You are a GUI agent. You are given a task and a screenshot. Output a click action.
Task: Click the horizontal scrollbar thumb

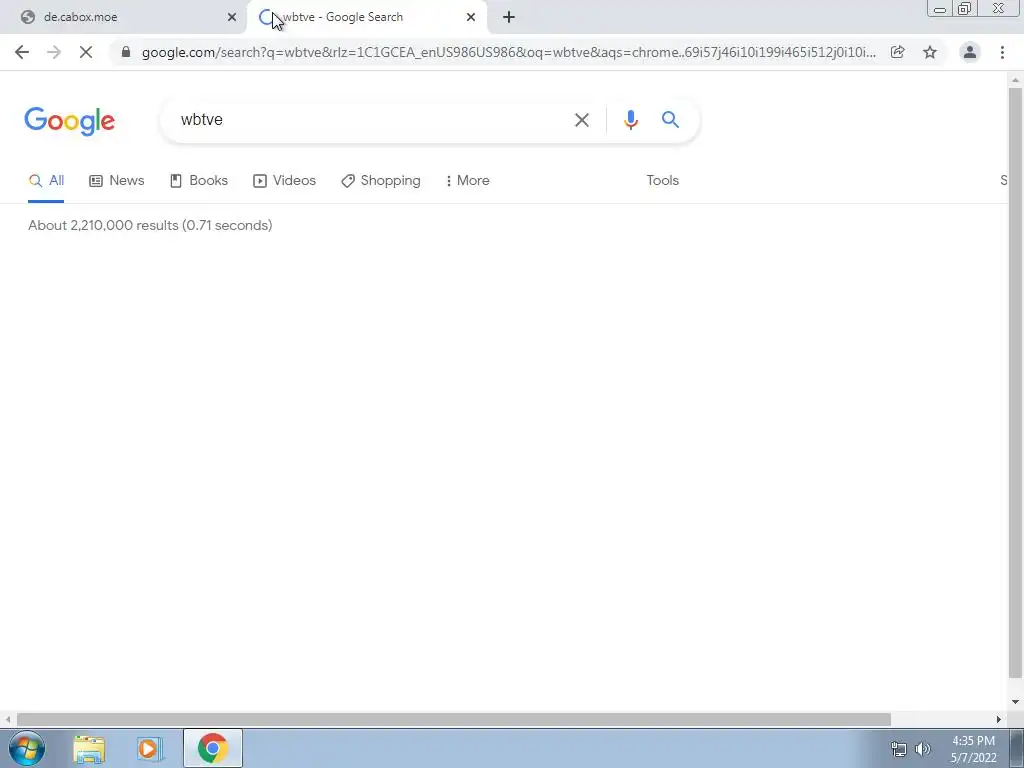[454, 719]
